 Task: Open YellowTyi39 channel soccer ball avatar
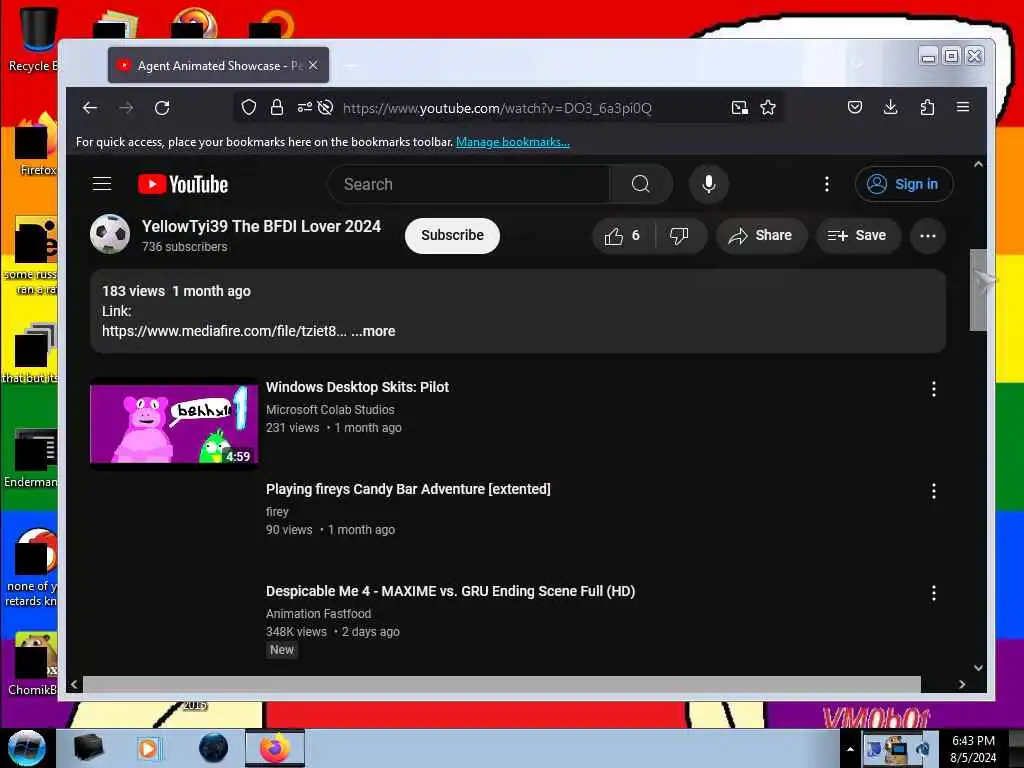pos(110,234)
